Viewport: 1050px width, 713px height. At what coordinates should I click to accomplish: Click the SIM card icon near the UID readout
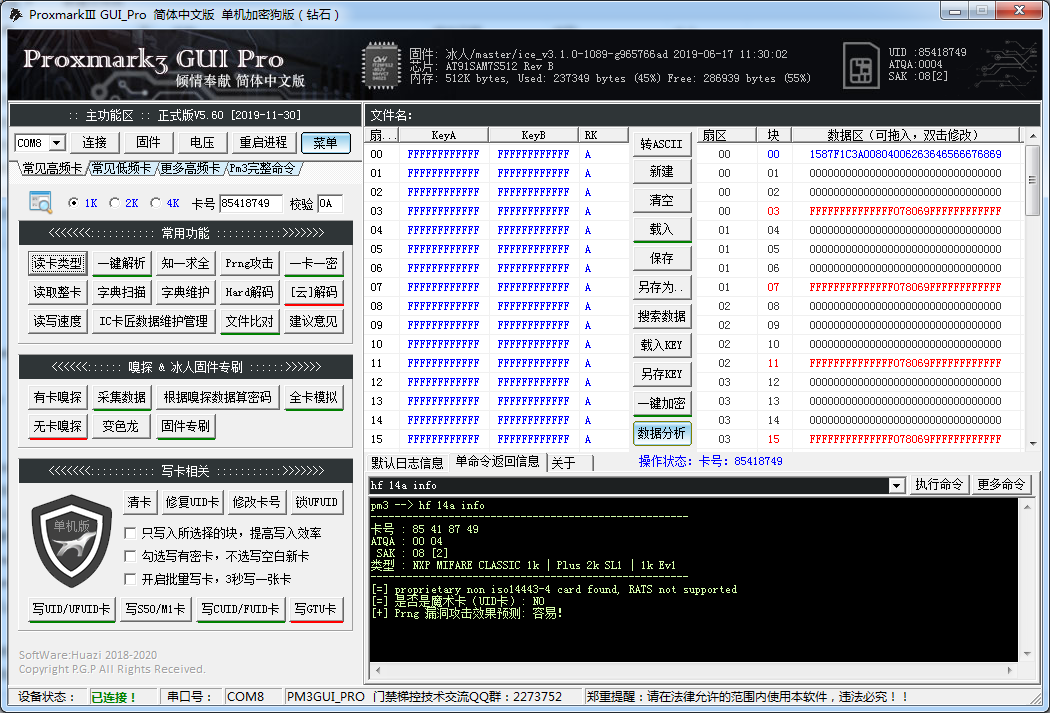tap(860, 63)
